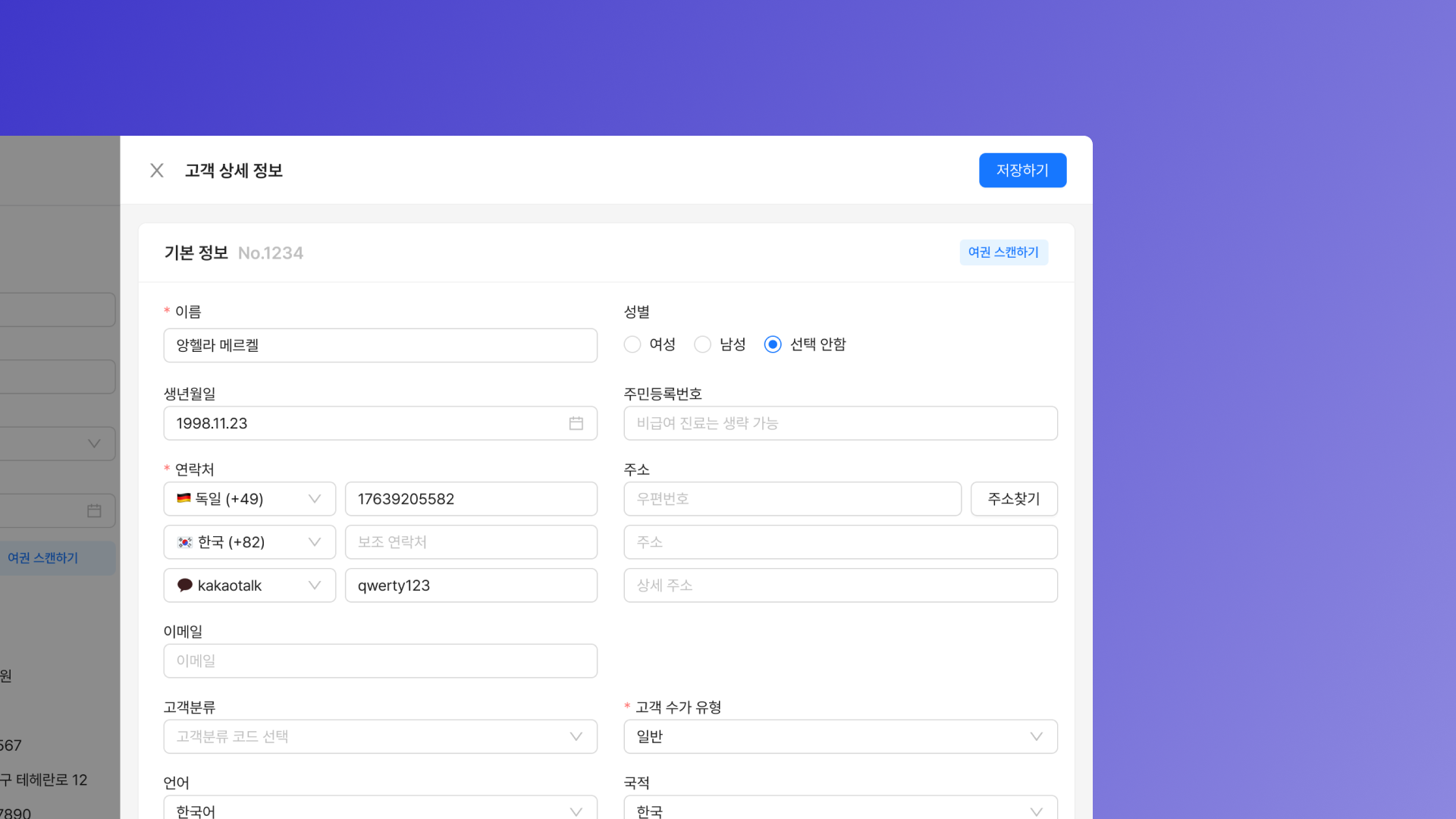
Task: Click the German flag in the phone country selector
Action: click(x=184, y=498)
